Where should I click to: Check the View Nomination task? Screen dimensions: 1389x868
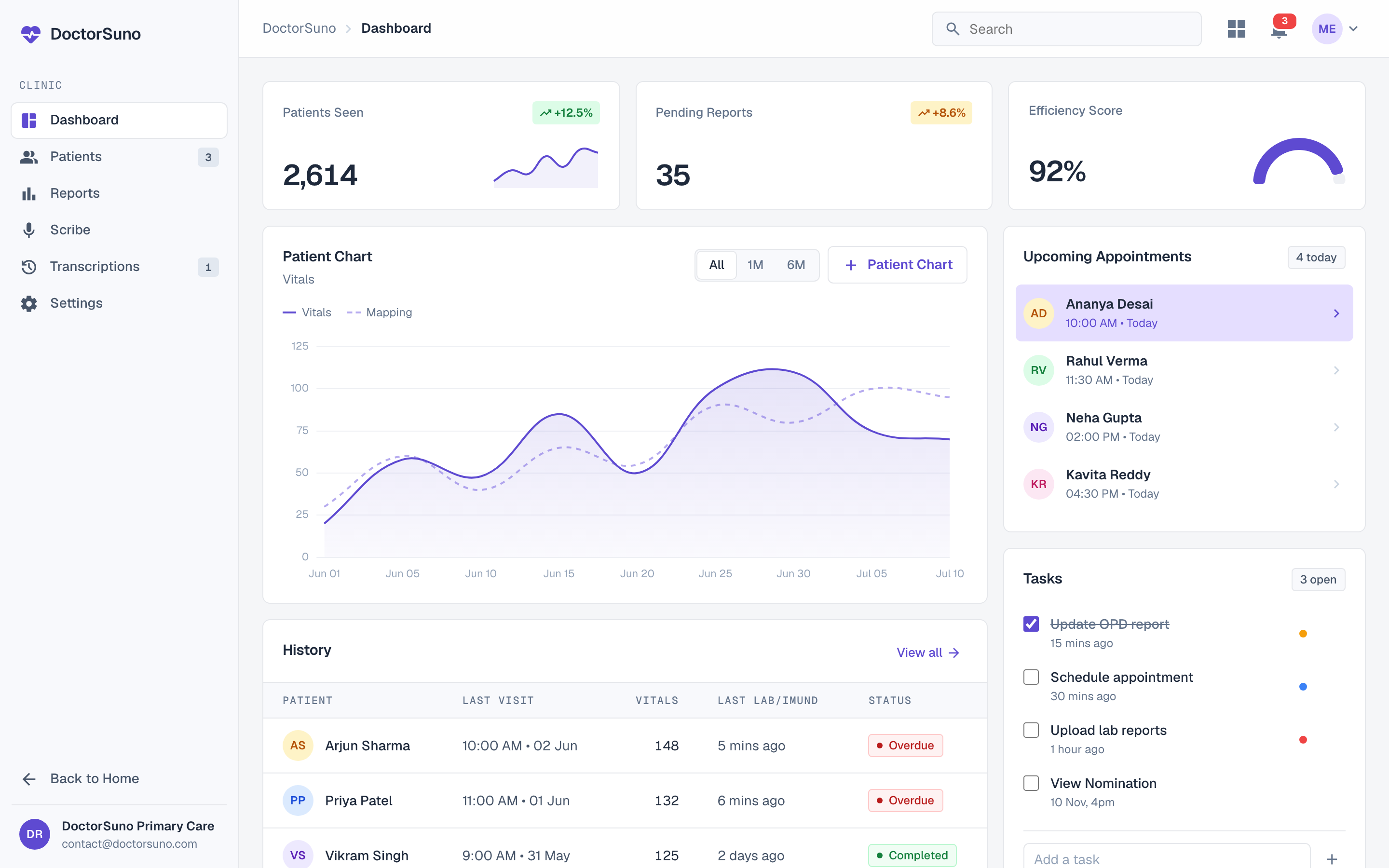click(x=1031, y=784)
